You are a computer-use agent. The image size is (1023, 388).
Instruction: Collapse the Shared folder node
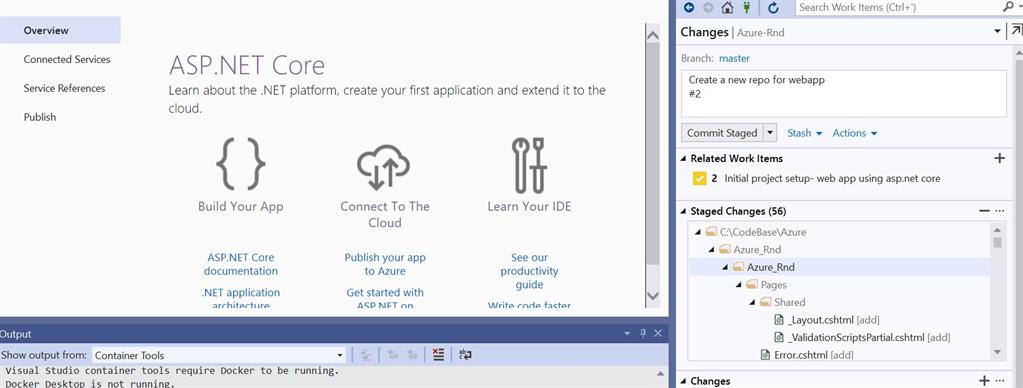[752, 303]
